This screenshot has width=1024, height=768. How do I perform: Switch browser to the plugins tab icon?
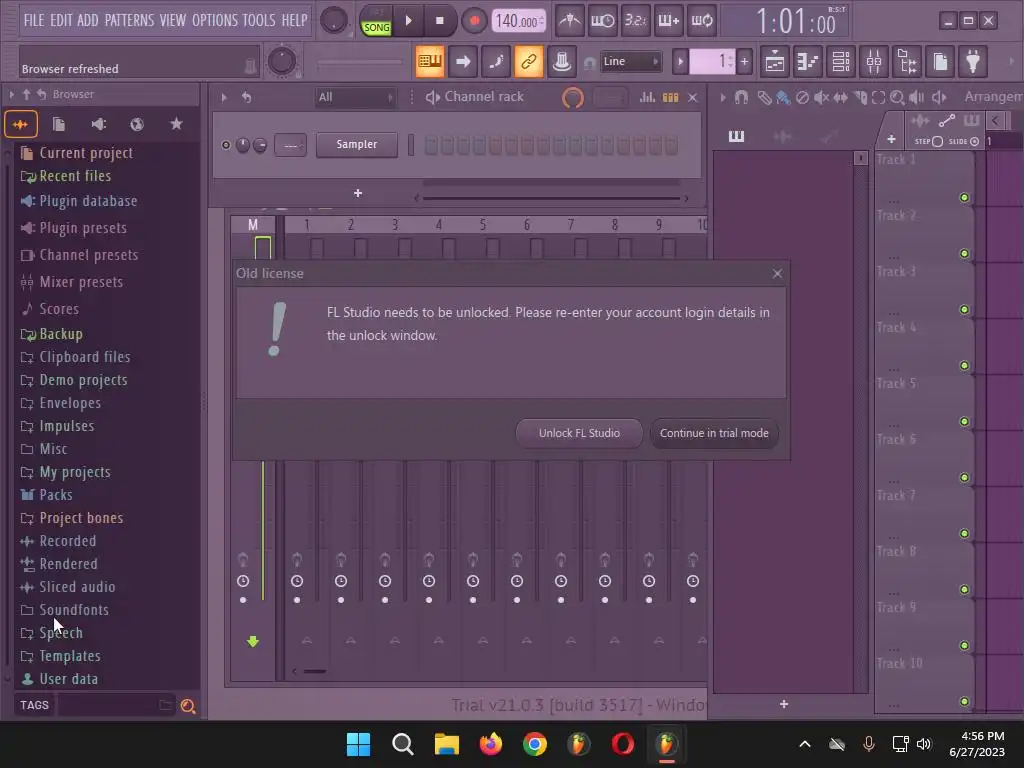coord(98,124)
